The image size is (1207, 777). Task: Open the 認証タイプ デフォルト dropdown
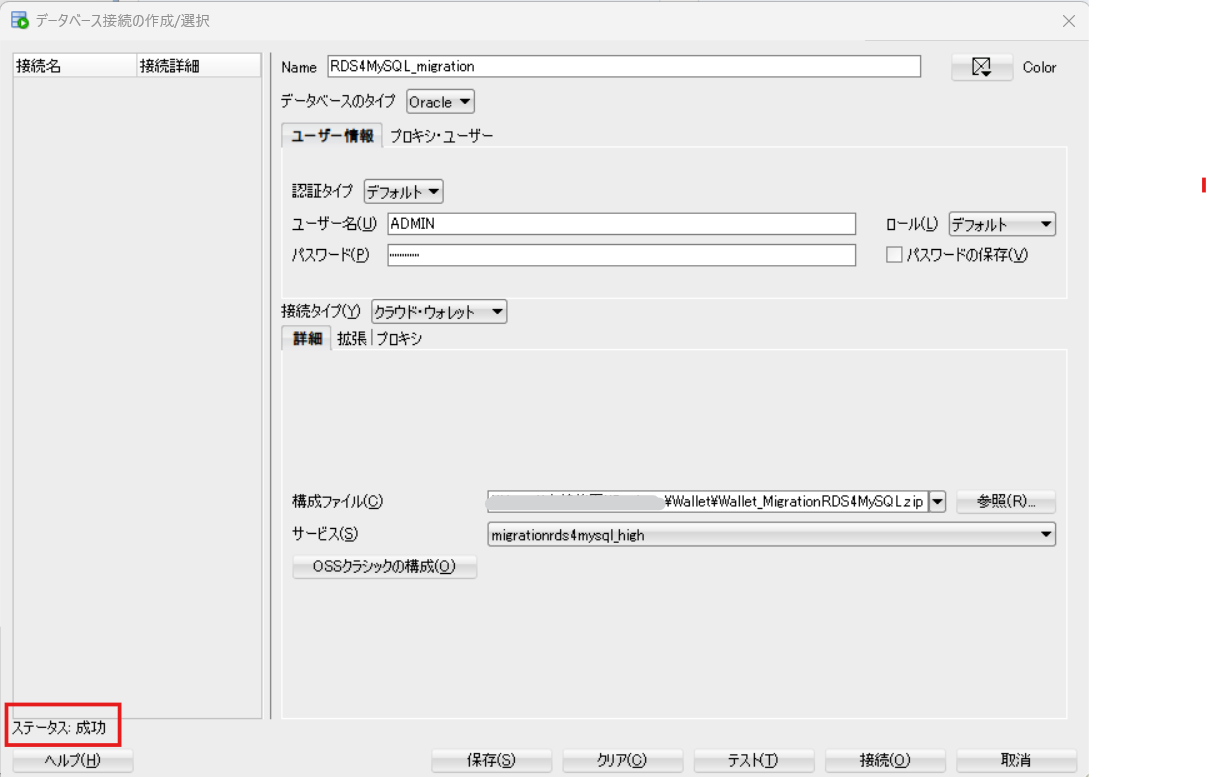(403, 191)
